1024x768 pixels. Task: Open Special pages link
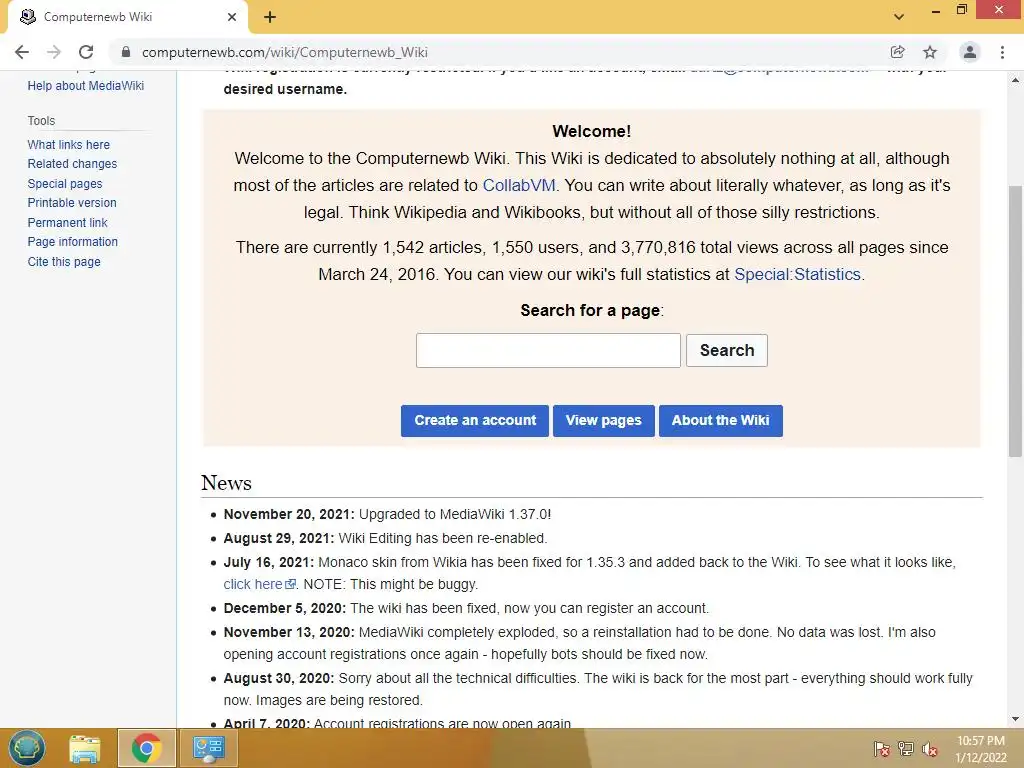click(x=65, y=184)
